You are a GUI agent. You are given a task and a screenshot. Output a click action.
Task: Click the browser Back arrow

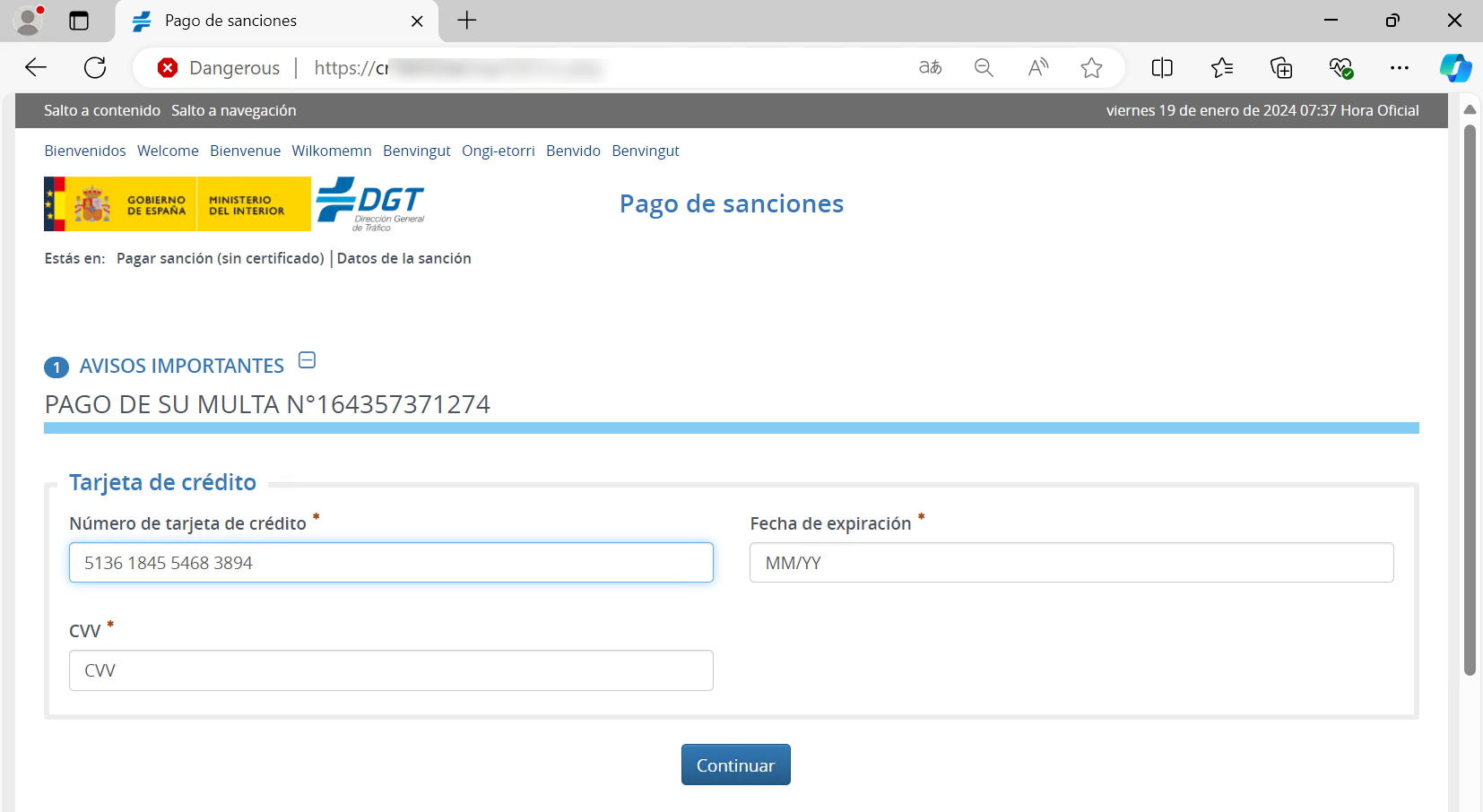tap(36, 68)
